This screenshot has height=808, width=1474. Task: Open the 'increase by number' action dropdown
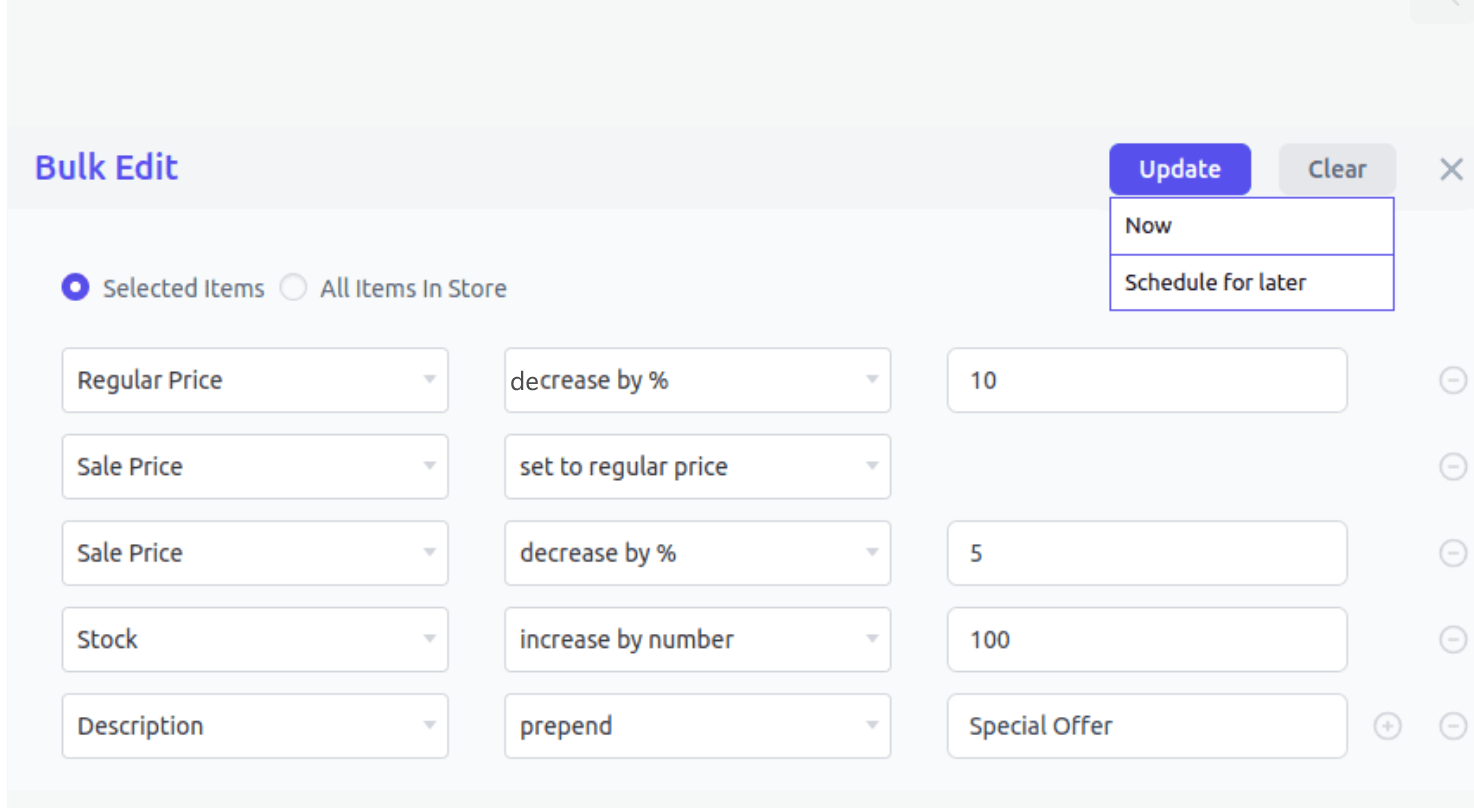tap(697, 639)
